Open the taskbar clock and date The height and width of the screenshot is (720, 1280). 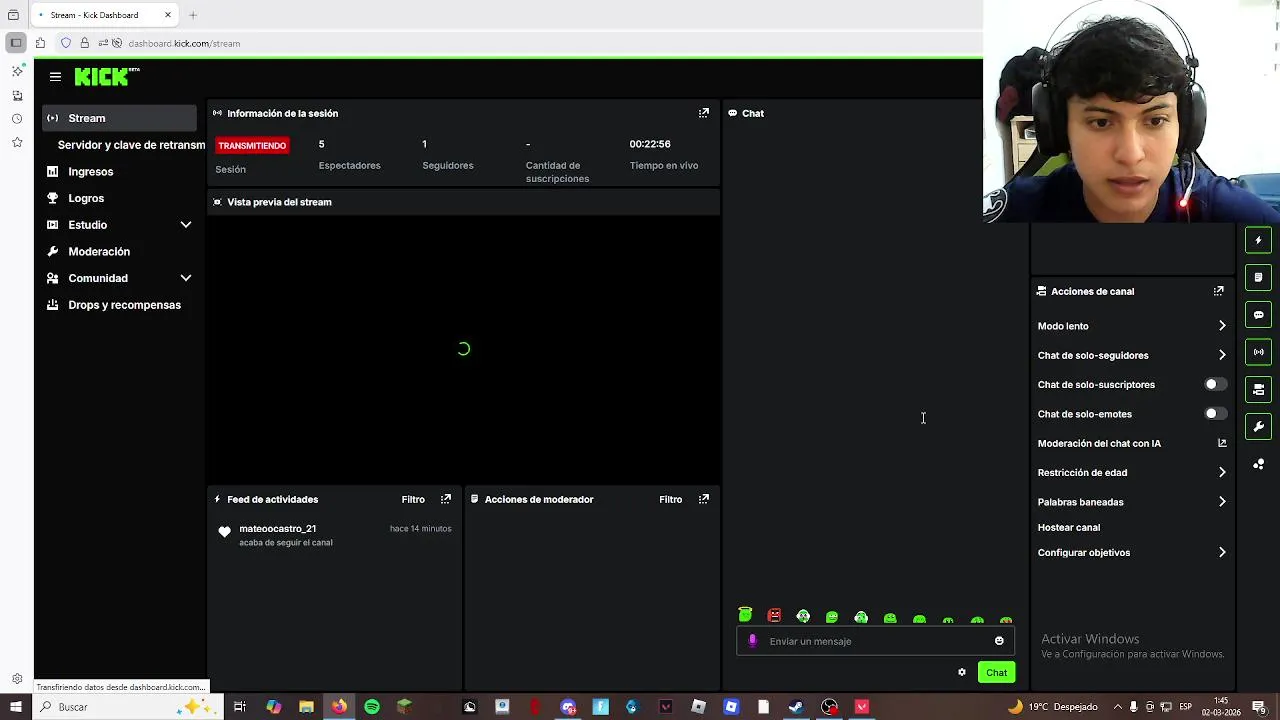coord(1221,707)
